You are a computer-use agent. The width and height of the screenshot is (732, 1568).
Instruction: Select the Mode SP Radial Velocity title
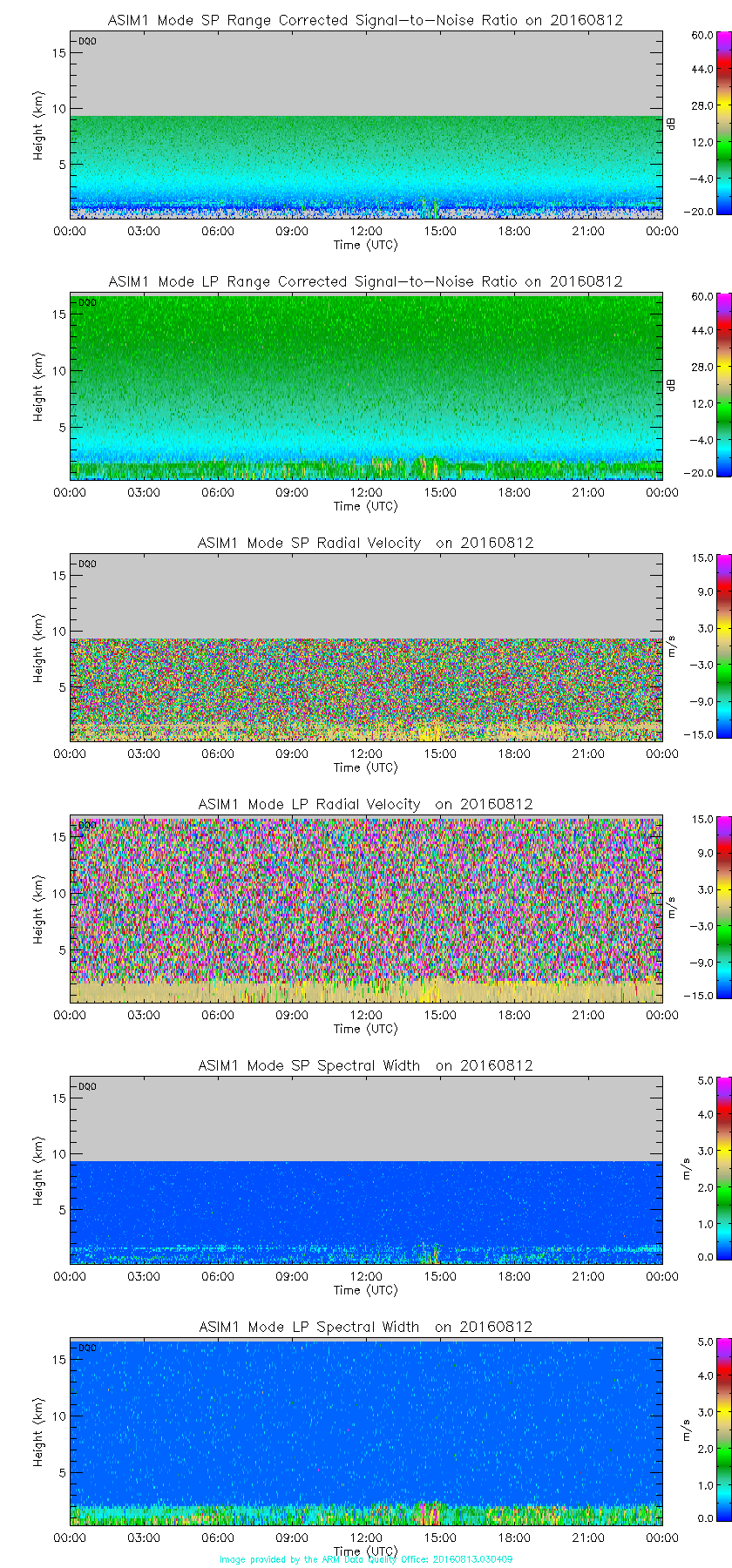365,543
